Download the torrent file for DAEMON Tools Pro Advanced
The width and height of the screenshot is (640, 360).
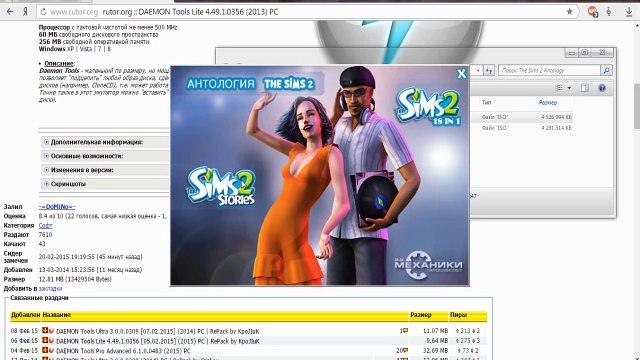tap(45, 350)
